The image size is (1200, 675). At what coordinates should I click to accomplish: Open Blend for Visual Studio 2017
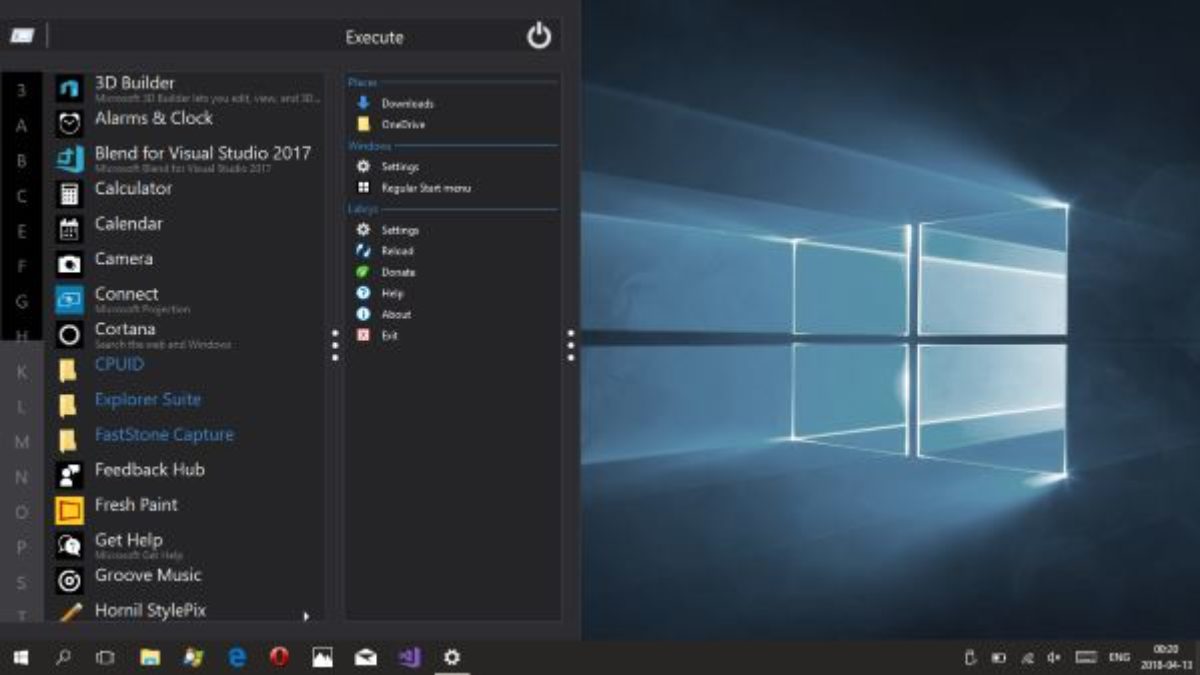click(x=202, y=154)
